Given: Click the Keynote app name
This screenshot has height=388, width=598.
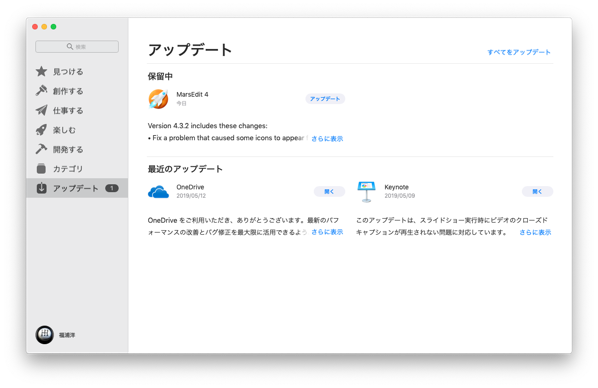Looking at the screenshot, I should (397, 187).
